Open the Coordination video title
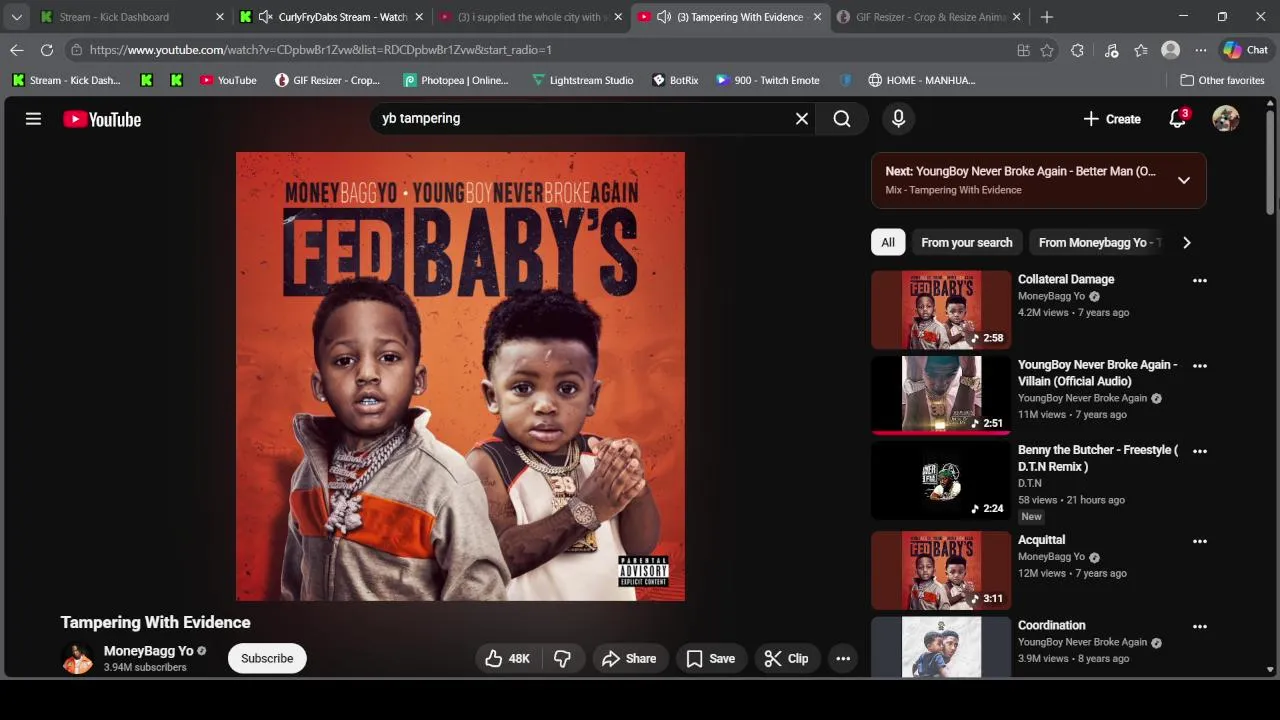 pos(1051,625)
